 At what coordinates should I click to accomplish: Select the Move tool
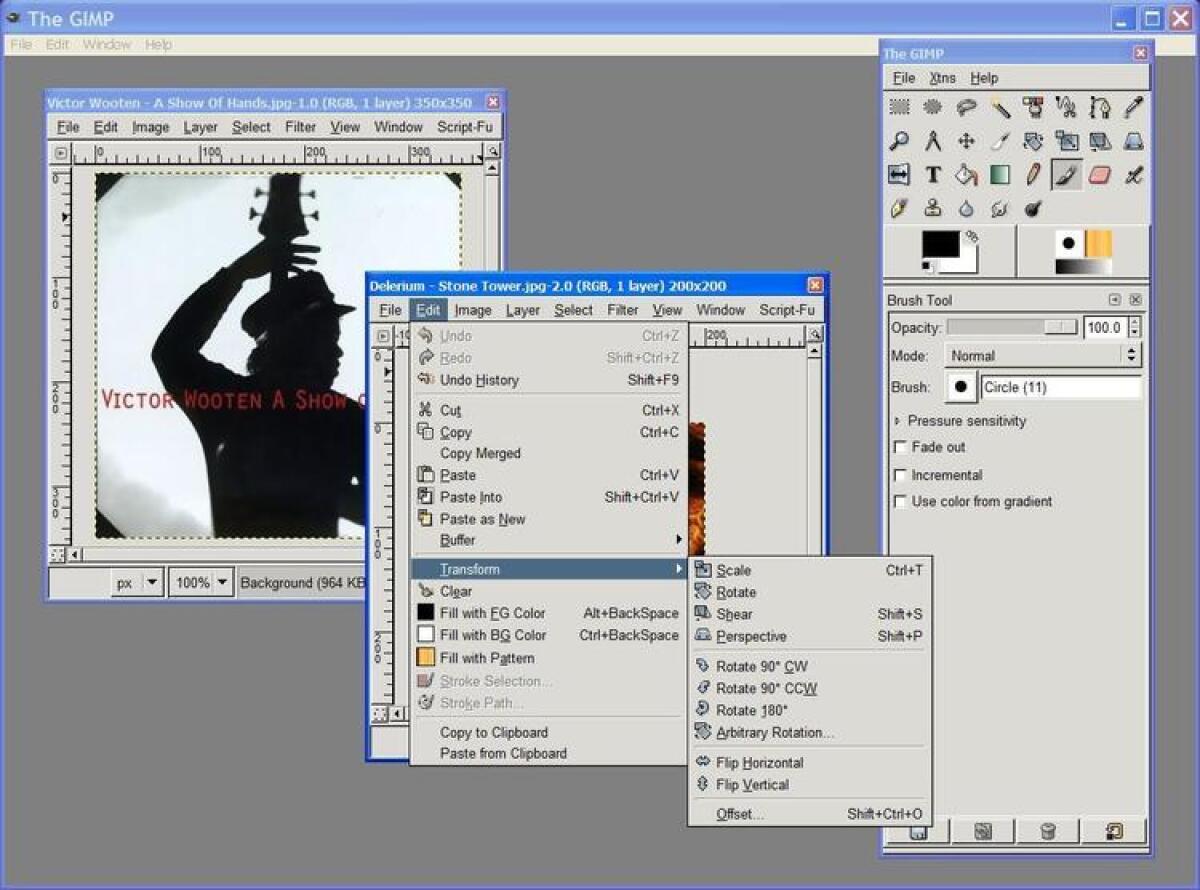pyautogui.click(x=965, y=141)
